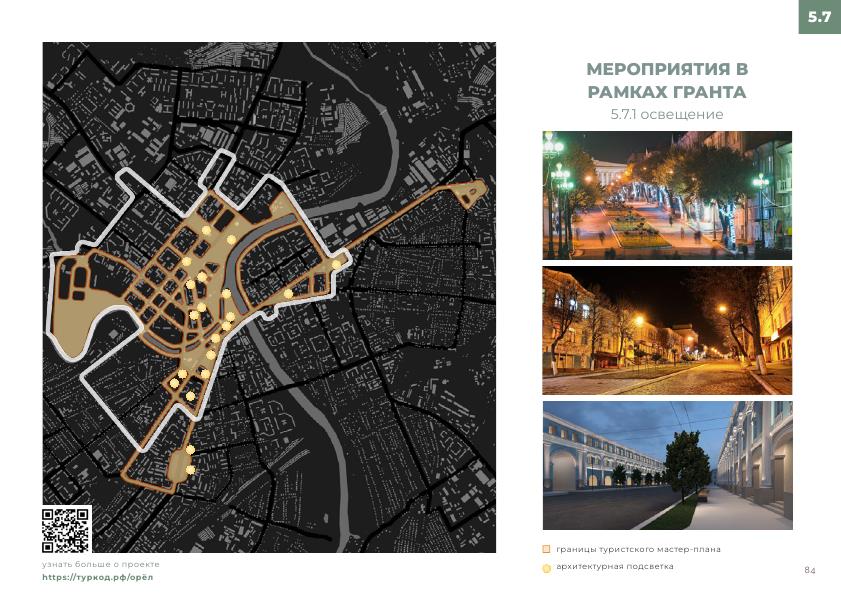The width and height of the screenshot is (841, 595).
Task: Select the bottom rendering of the lit arcade building
Action: (667, 466)
